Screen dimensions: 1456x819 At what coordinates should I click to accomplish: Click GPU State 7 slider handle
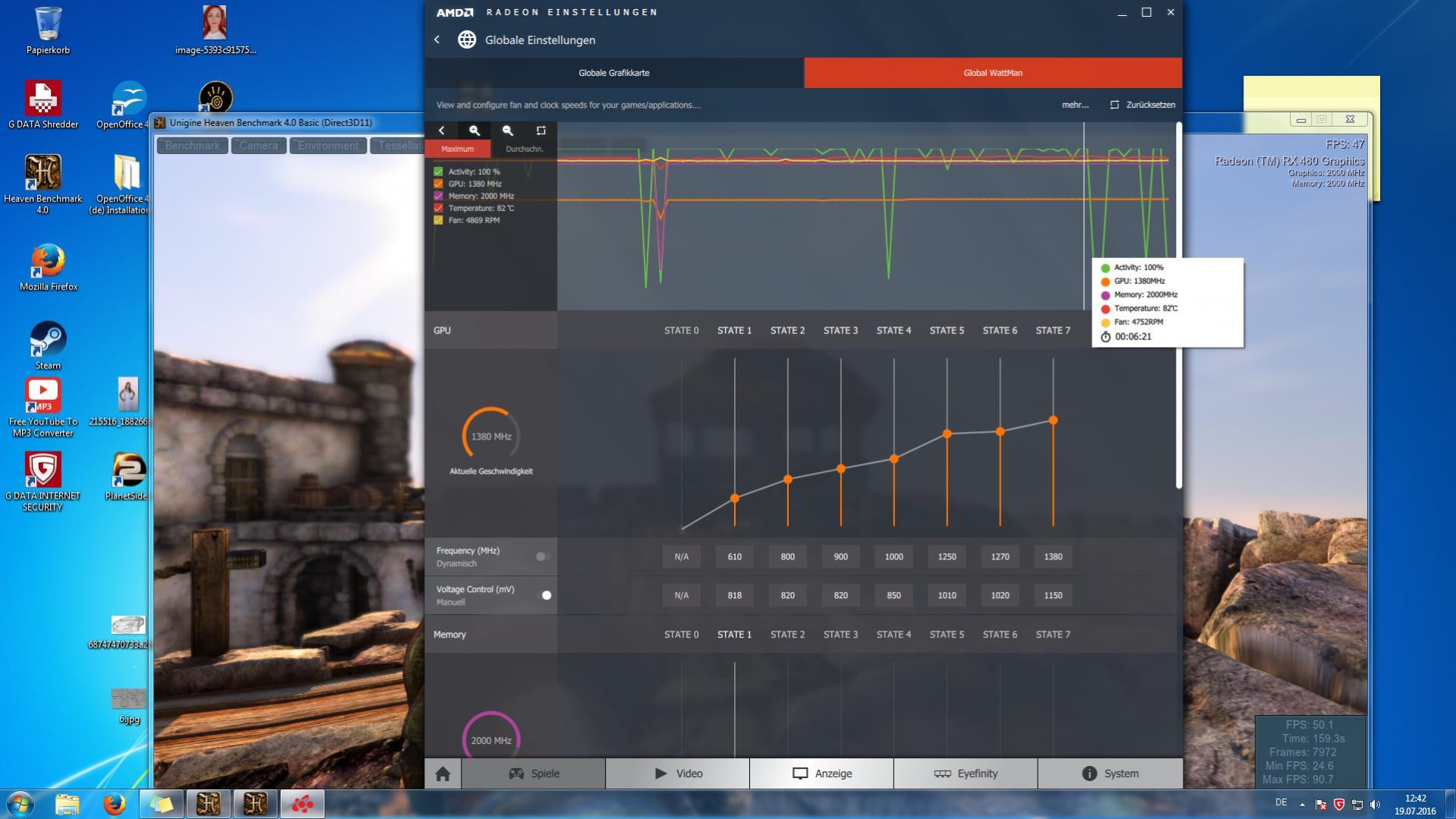point(1053,420)
